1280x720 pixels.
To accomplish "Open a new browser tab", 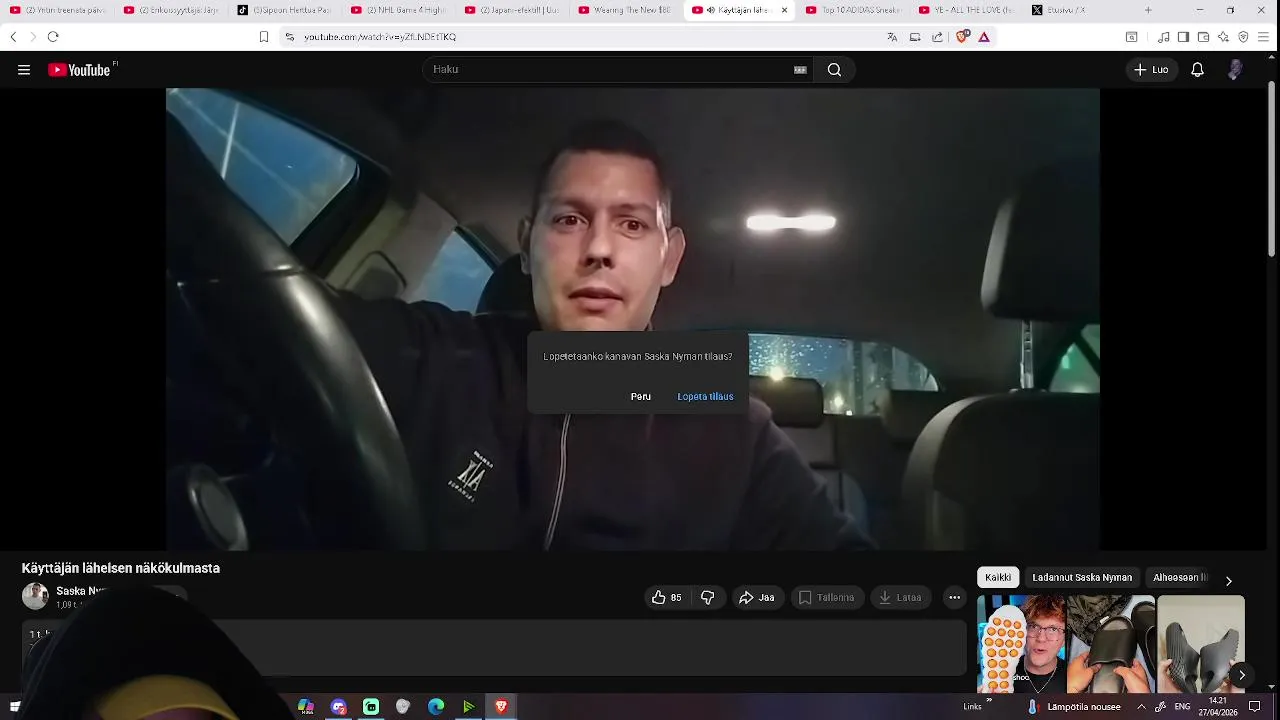I will pos(1148,10).
